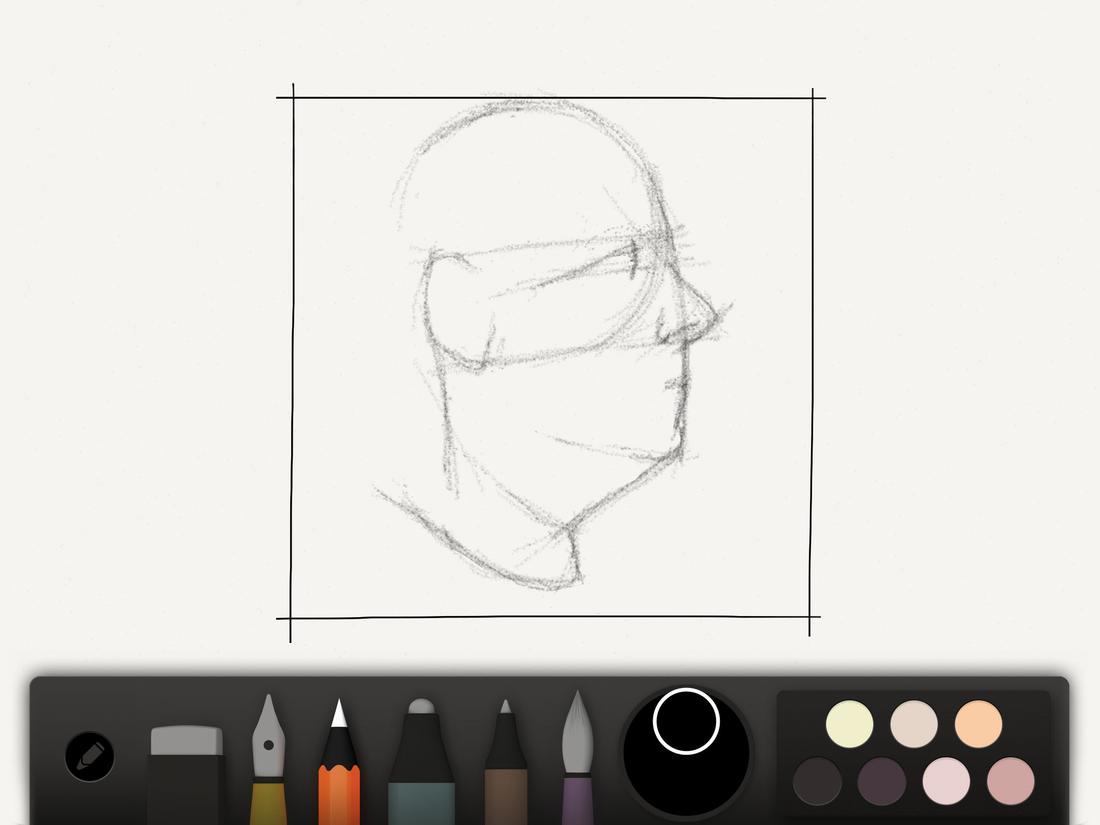Tap the circular pencil button to dismiss tools

88,758
